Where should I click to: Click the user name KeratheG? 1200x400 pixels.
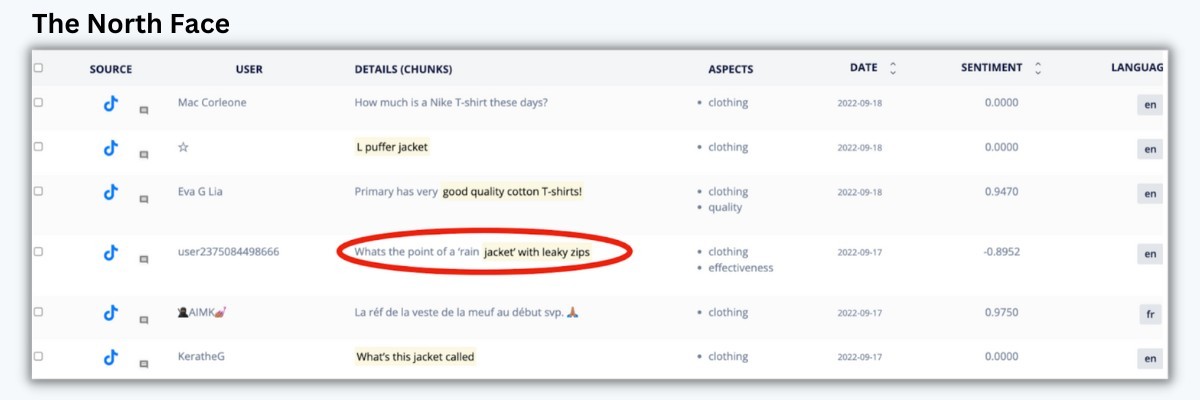(201, 356)
